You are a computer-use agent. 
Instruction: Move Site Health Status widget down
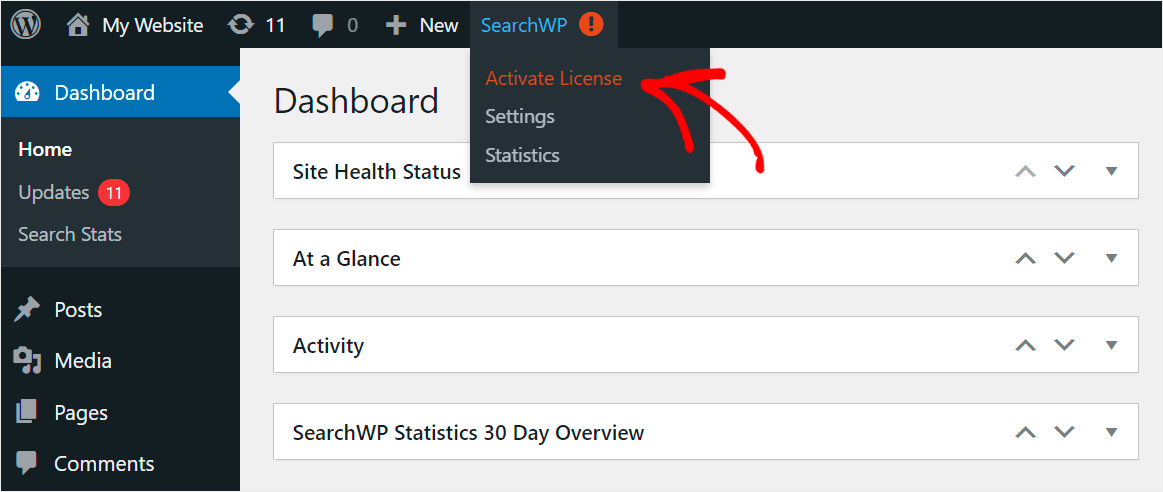pyautogui.click(x=1064, y=171)
